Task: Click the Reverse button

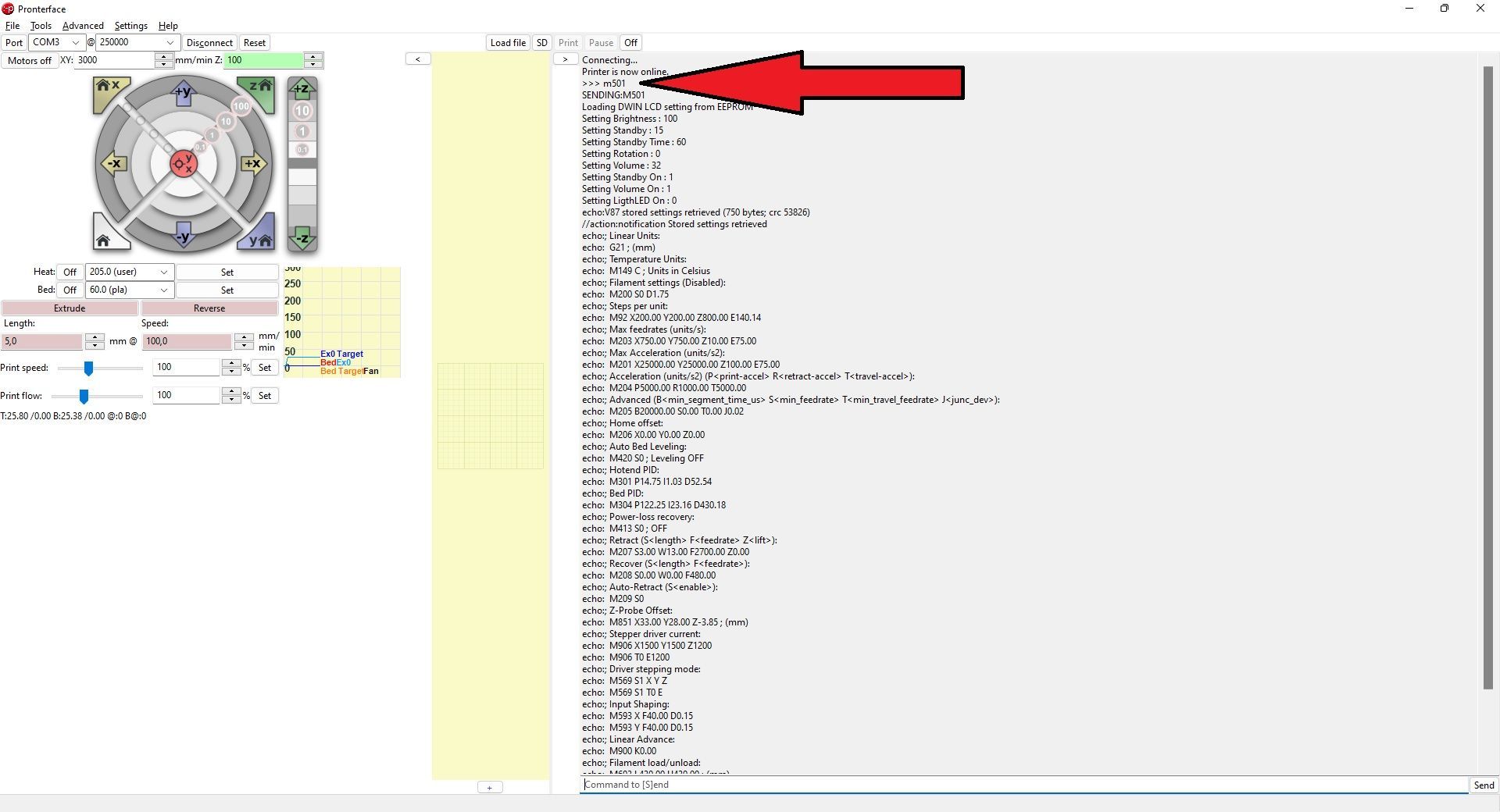Action: [209, 308]
